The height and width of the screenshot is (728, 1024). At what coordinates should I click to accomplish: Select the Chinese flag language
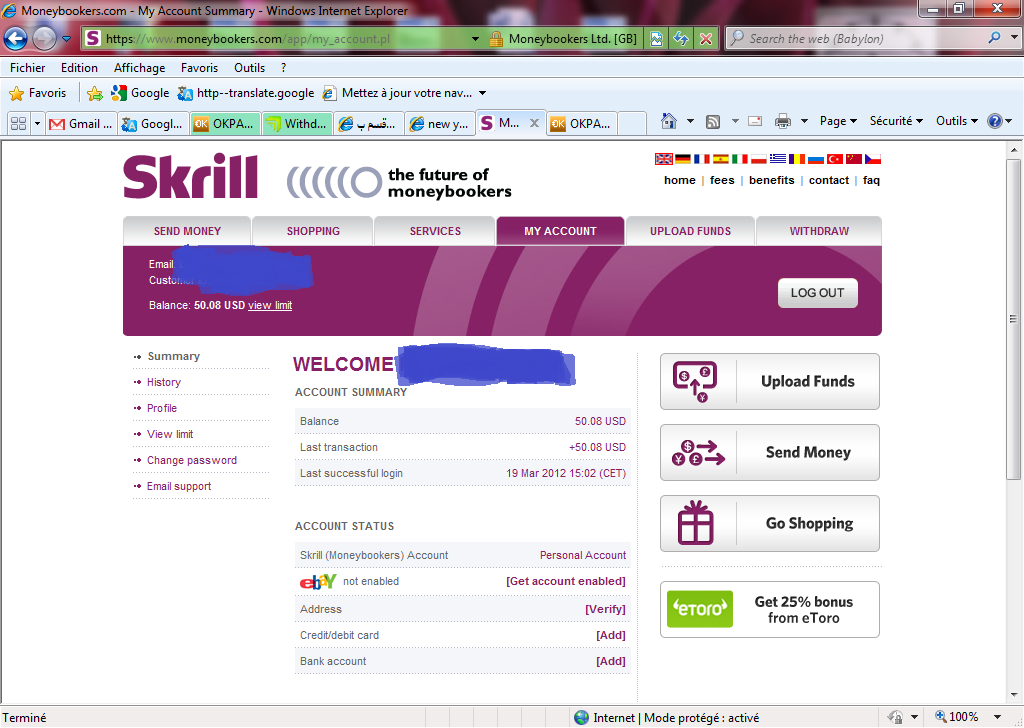tap(854, 159)
